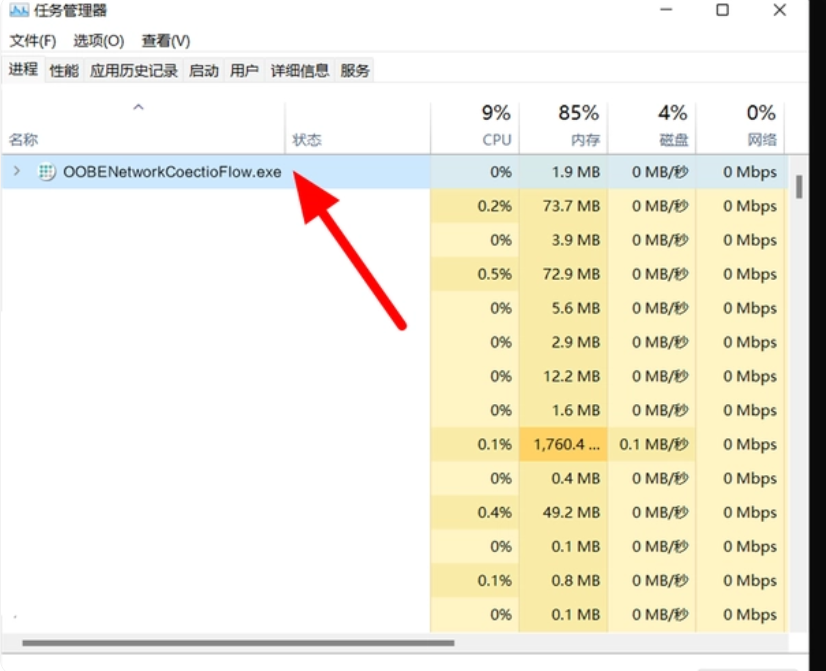This screenshot has height=671, width=826.
Task: Select the OOBENetworkCoectioFlow.exe process name
Action: pyautogui.click(x=172, y=172)
